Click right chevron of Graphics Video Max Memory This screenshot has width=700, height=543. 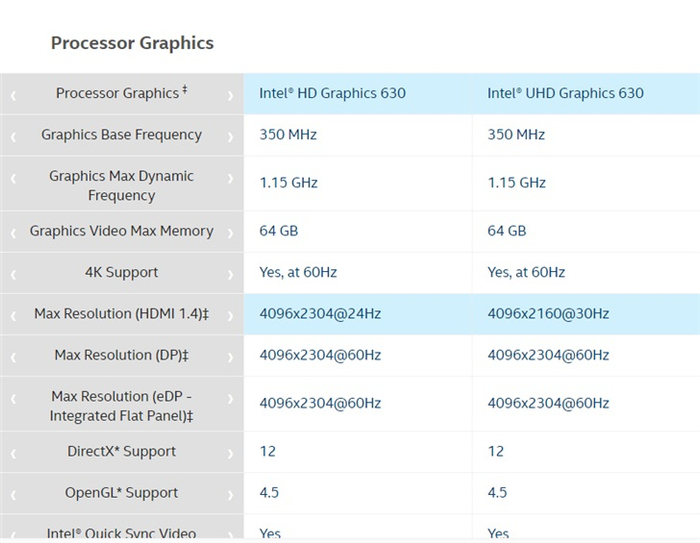pyautogui.click(x=230, y=231)
